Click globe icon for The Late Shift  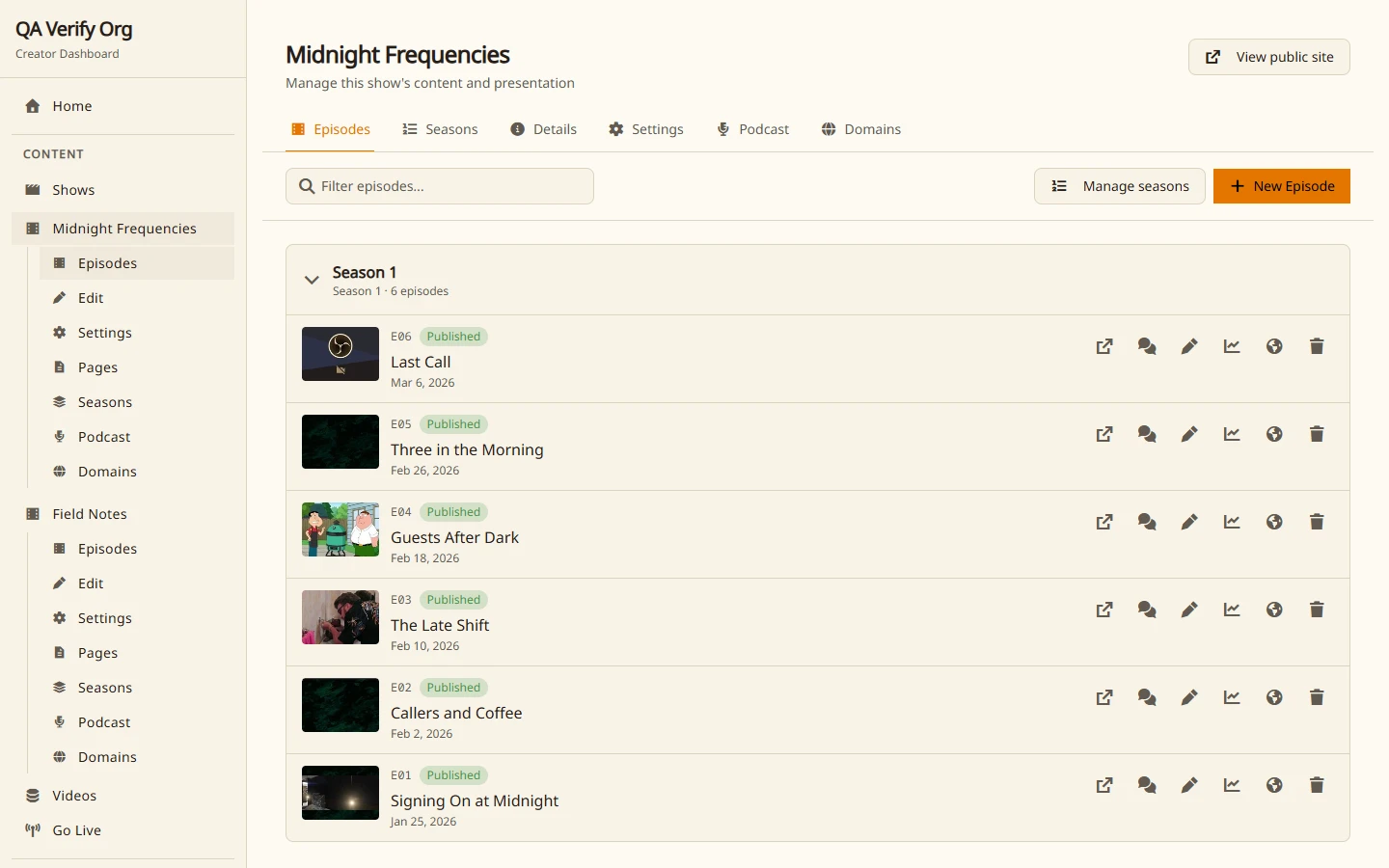(1274, 610)
